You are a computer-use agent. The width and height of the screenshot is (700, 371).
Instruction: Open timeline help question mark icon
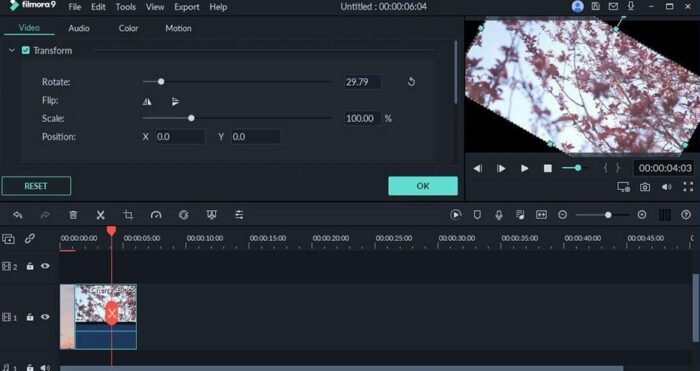(686, 215)
